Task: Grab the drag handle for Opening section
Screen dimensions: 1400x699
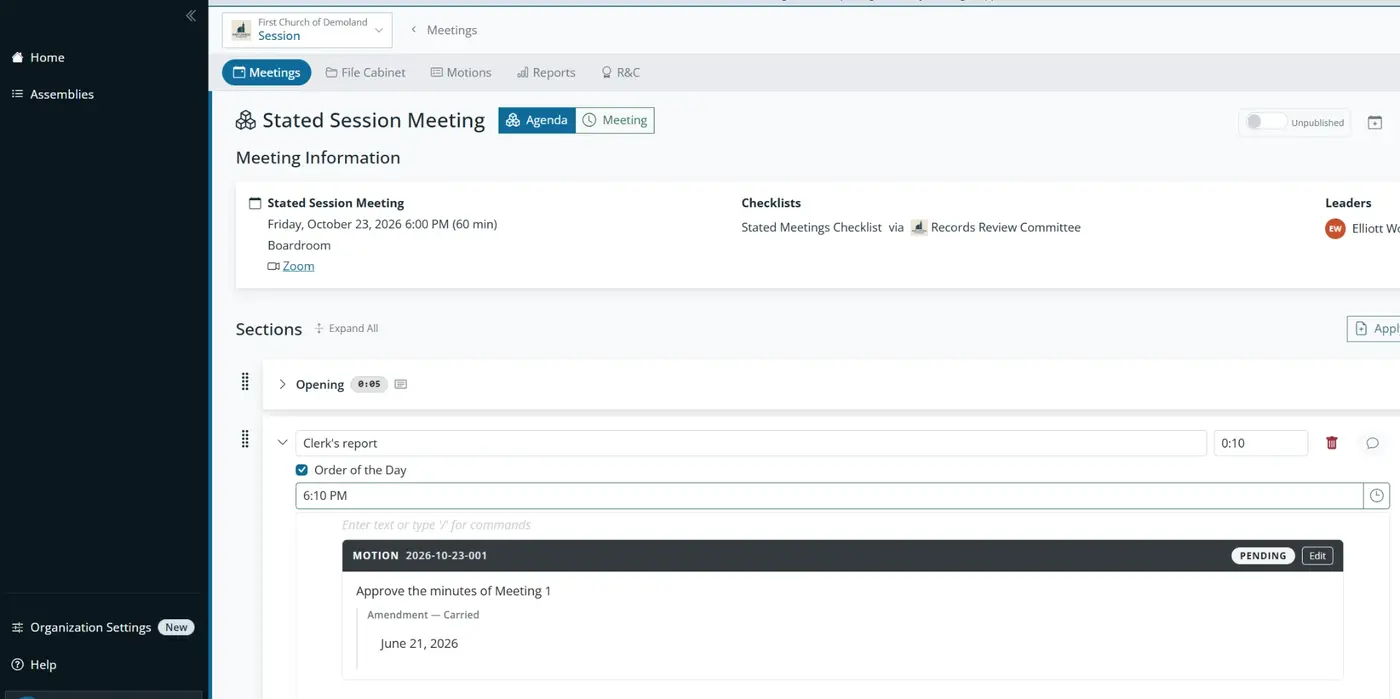Action: point(245,382)
